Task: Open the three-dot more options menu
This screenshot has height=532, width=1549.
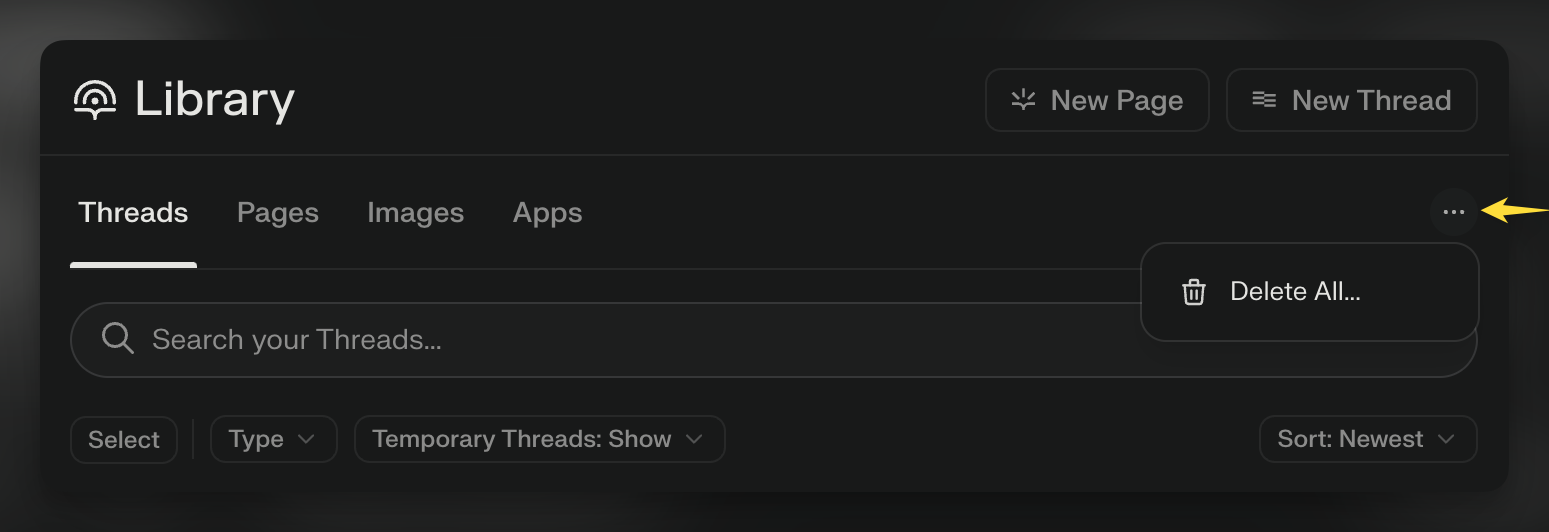Action: [x=1454, y=212]
